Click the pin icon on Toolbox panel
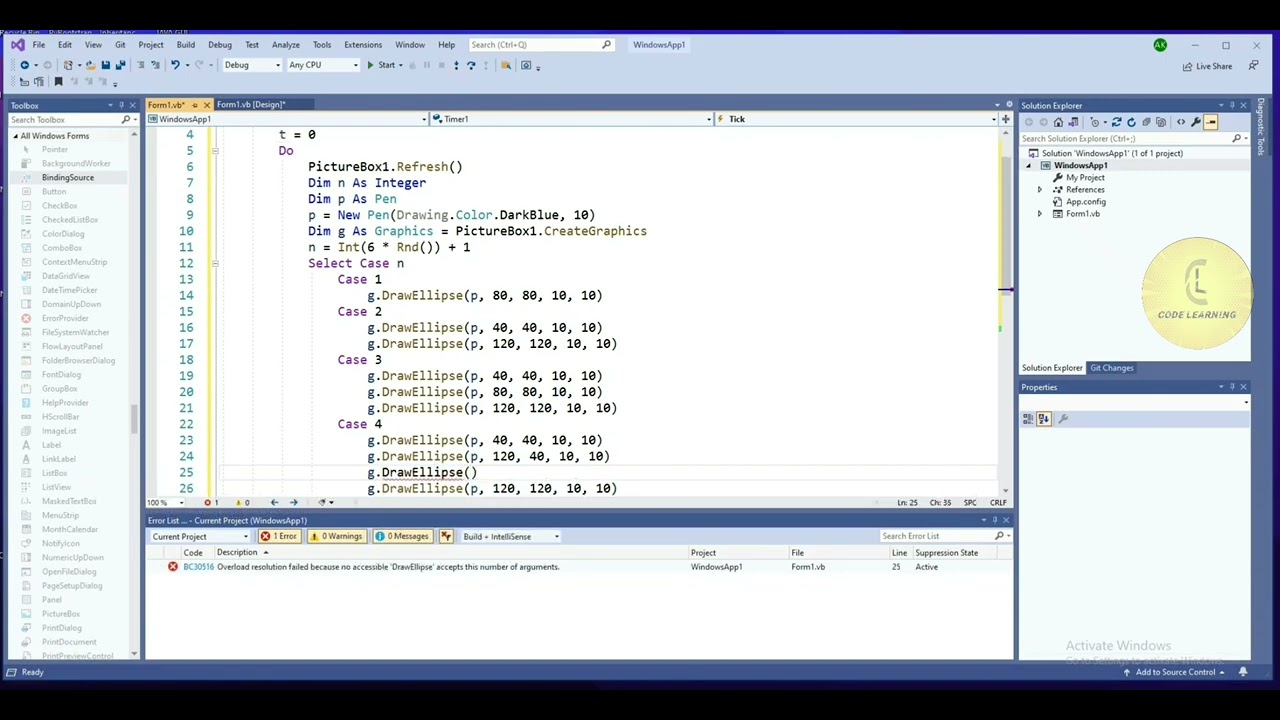Image resolution: width=1280 pixels, height=720 pixels. click(121, 105)
